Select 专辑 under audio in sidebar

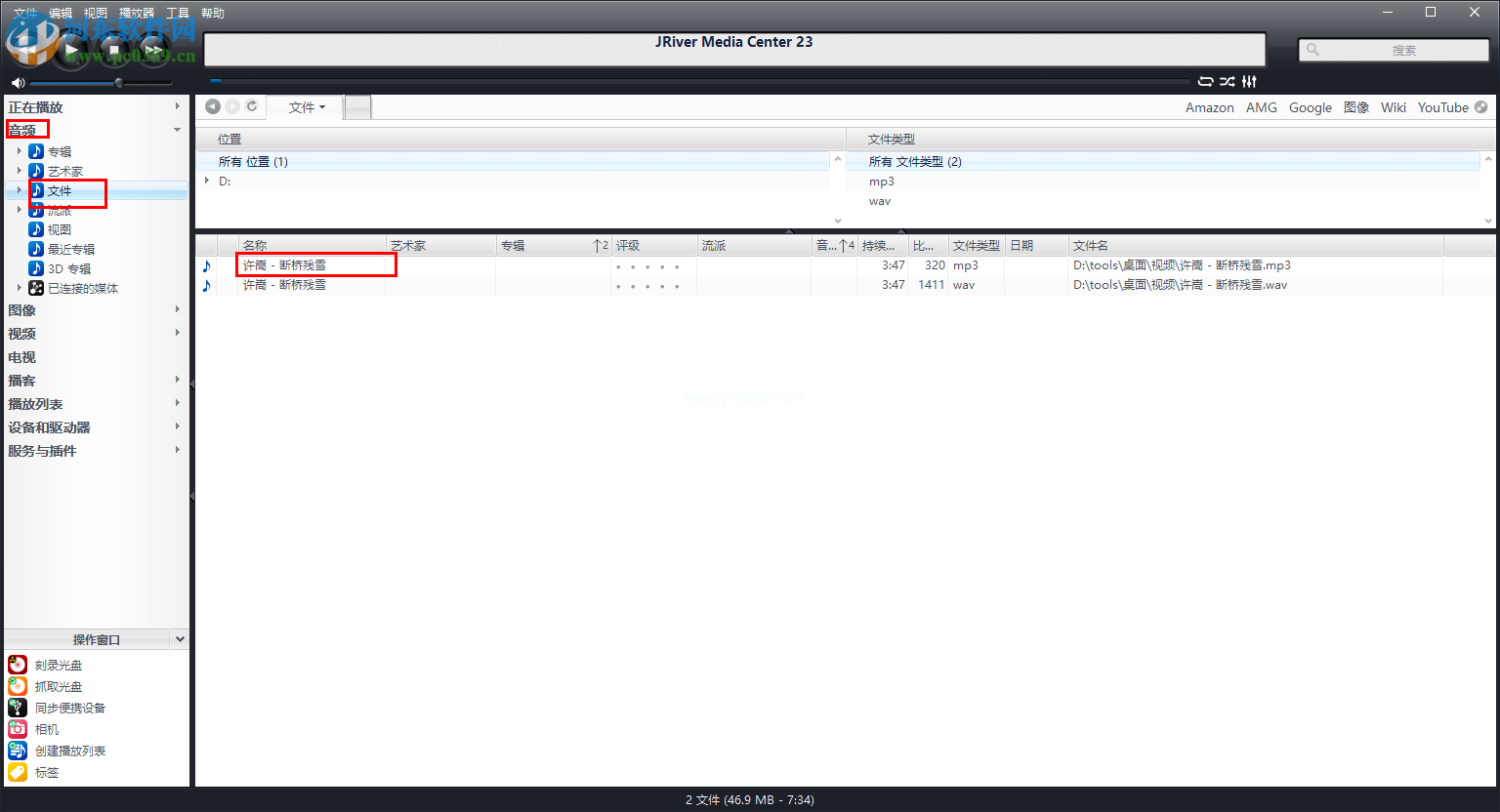point(60,151)
